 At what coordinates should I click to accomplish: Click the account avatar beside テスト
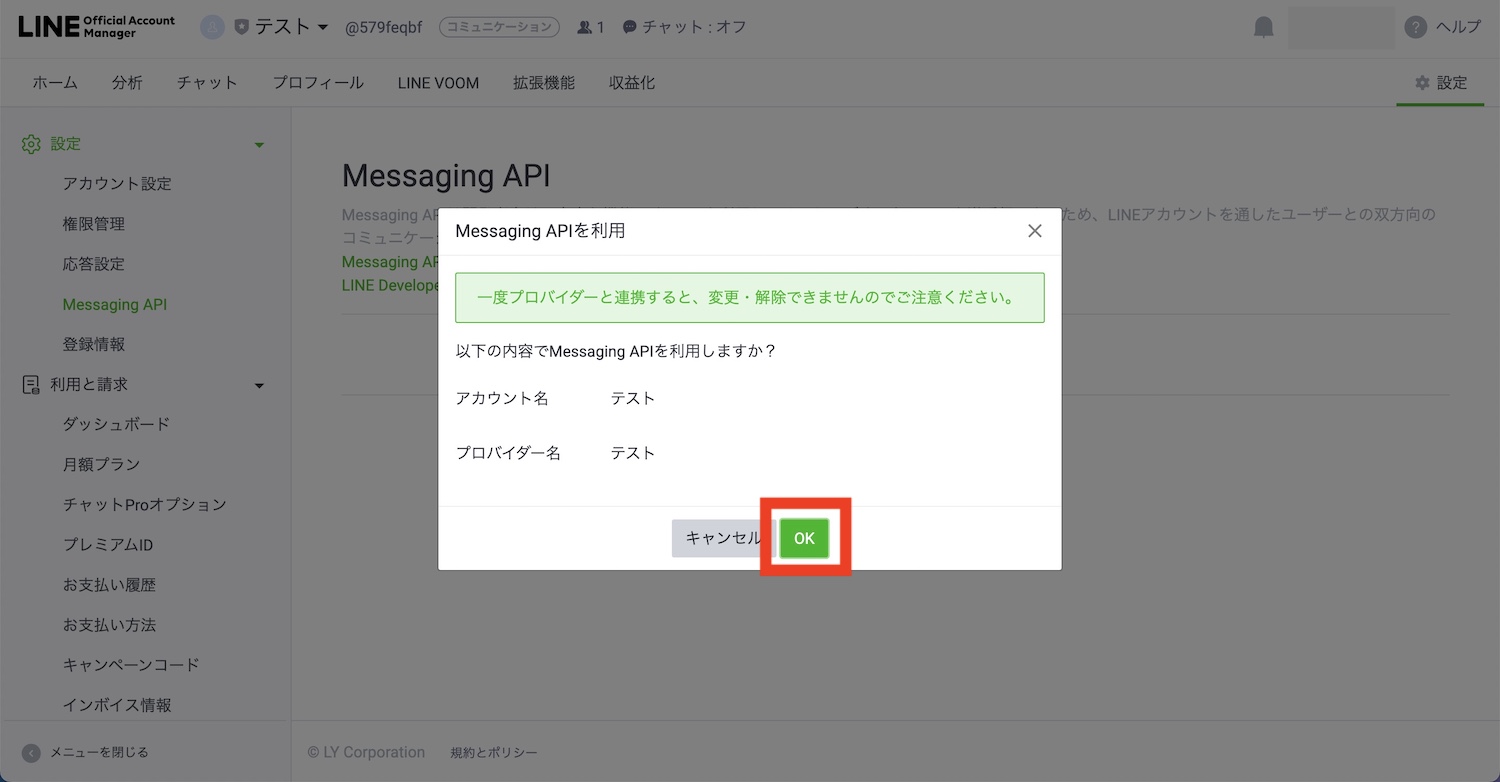212,27
